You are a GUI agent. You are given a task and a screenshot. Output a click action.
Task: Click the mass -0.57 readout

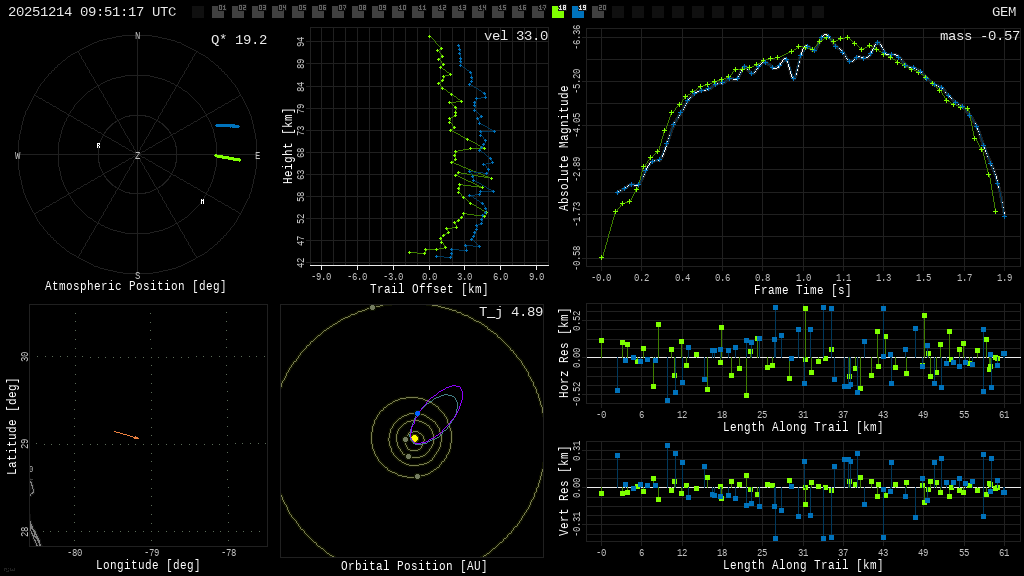pos(979,36)
